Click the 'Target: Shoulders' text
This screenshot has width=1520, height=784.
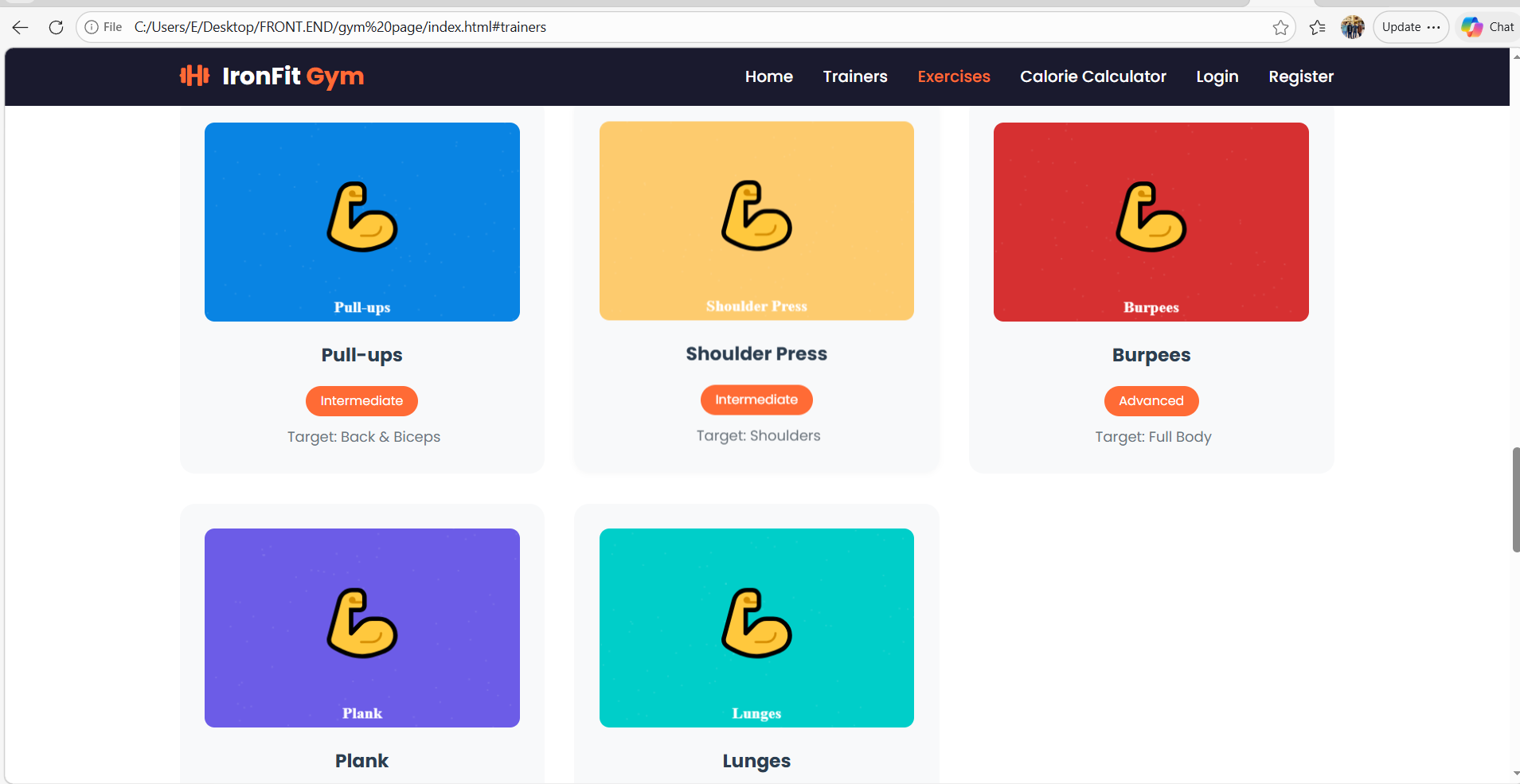tap(758, 435)
